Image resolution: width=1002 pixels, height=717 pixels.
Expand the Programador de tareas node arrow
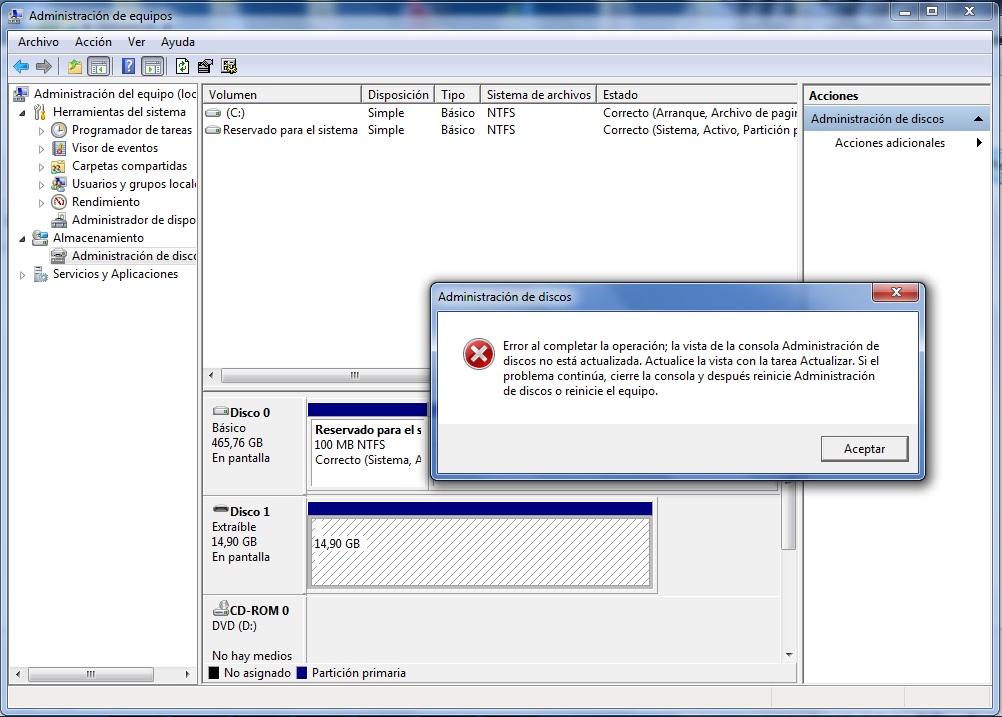tap(42, 130)
